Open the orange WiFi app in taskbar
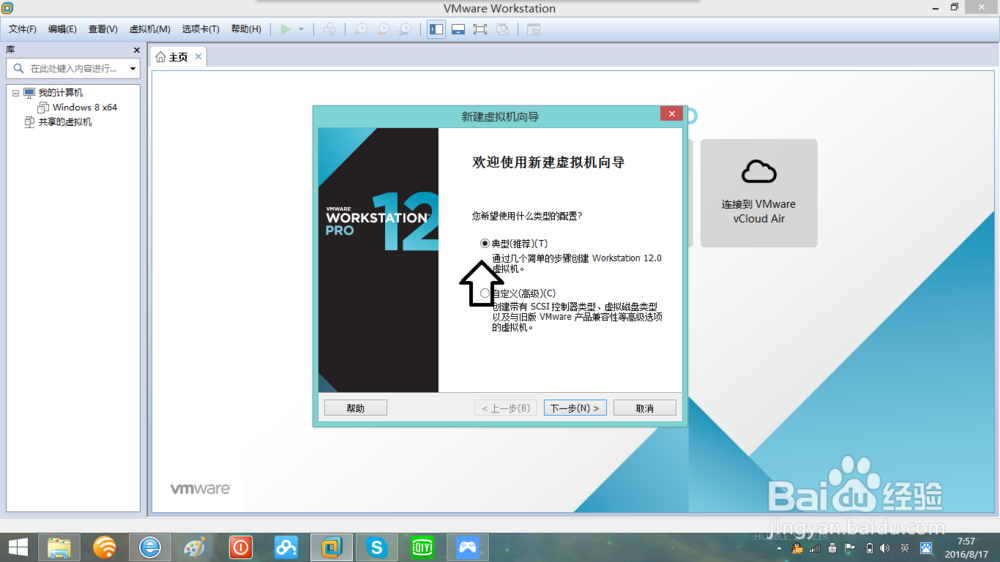Image resolution: width=1000 pixels, height=562 pixels. (105, 547)
